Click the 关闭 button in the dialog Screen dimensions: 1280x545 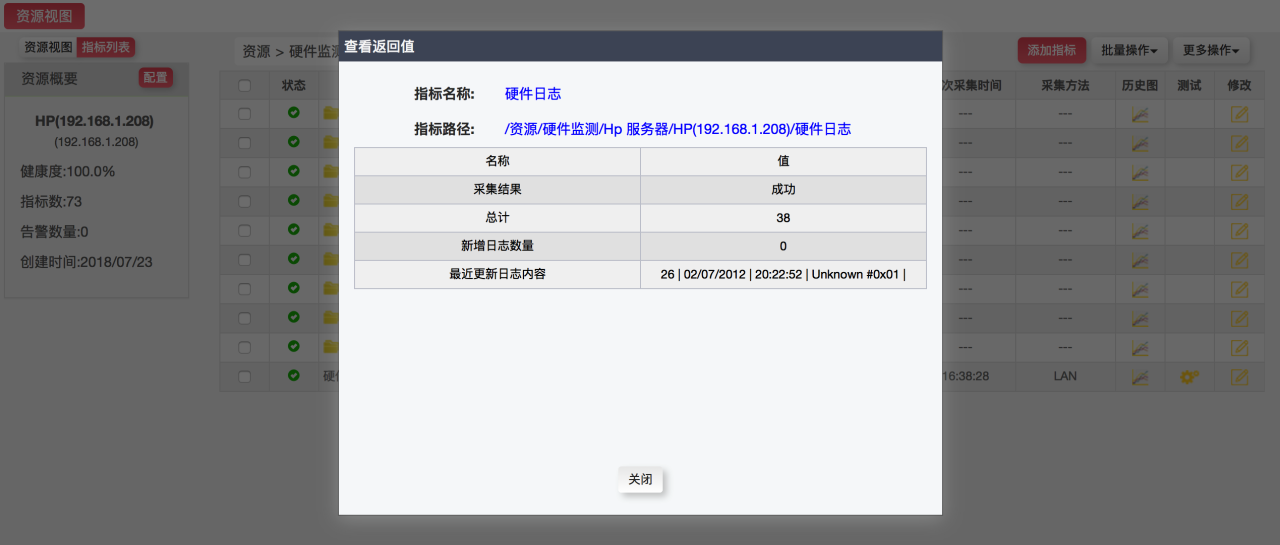pyautogui.click(x=640, y=480)
